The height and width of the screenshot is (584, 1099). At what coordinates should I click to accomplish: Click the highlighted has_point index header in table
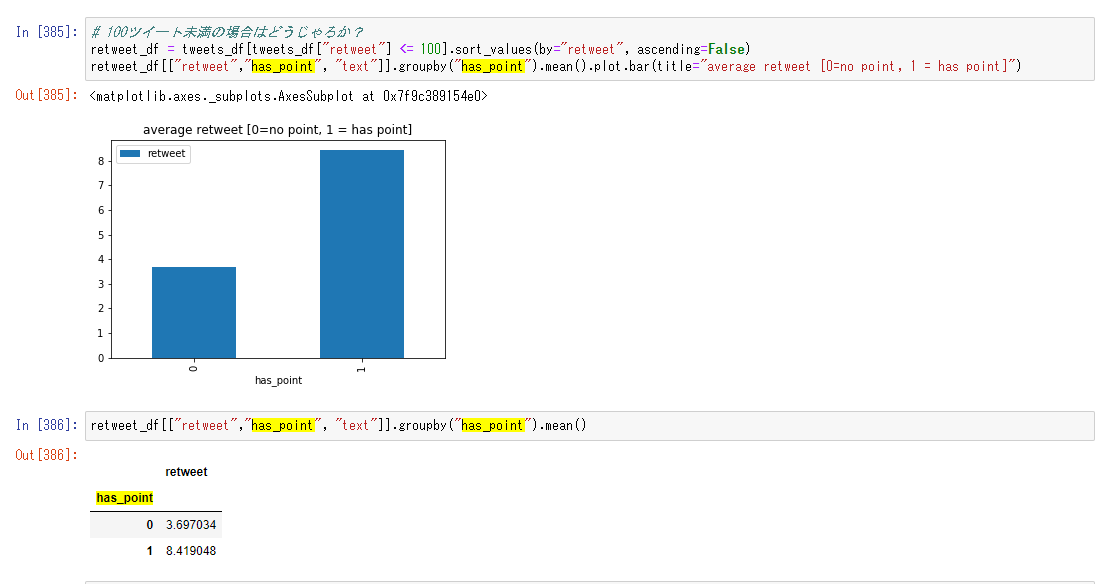click(x=124, y=498)
